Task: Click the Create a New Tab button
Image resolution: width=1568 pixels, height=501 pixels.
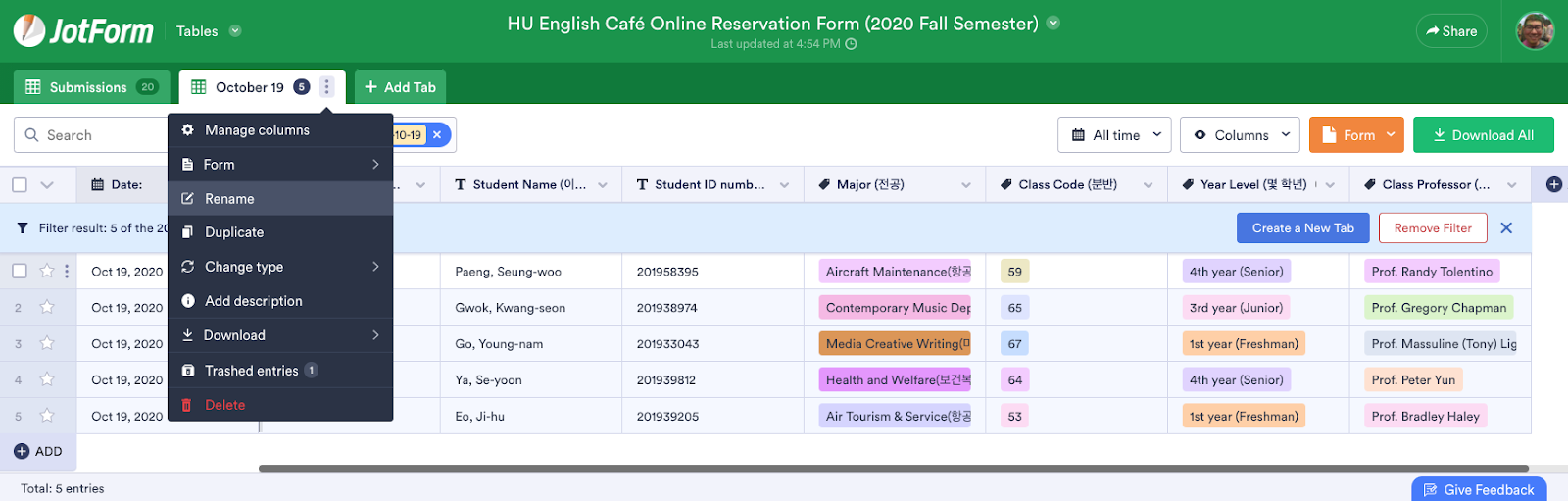Action: tap(1302, 228)
